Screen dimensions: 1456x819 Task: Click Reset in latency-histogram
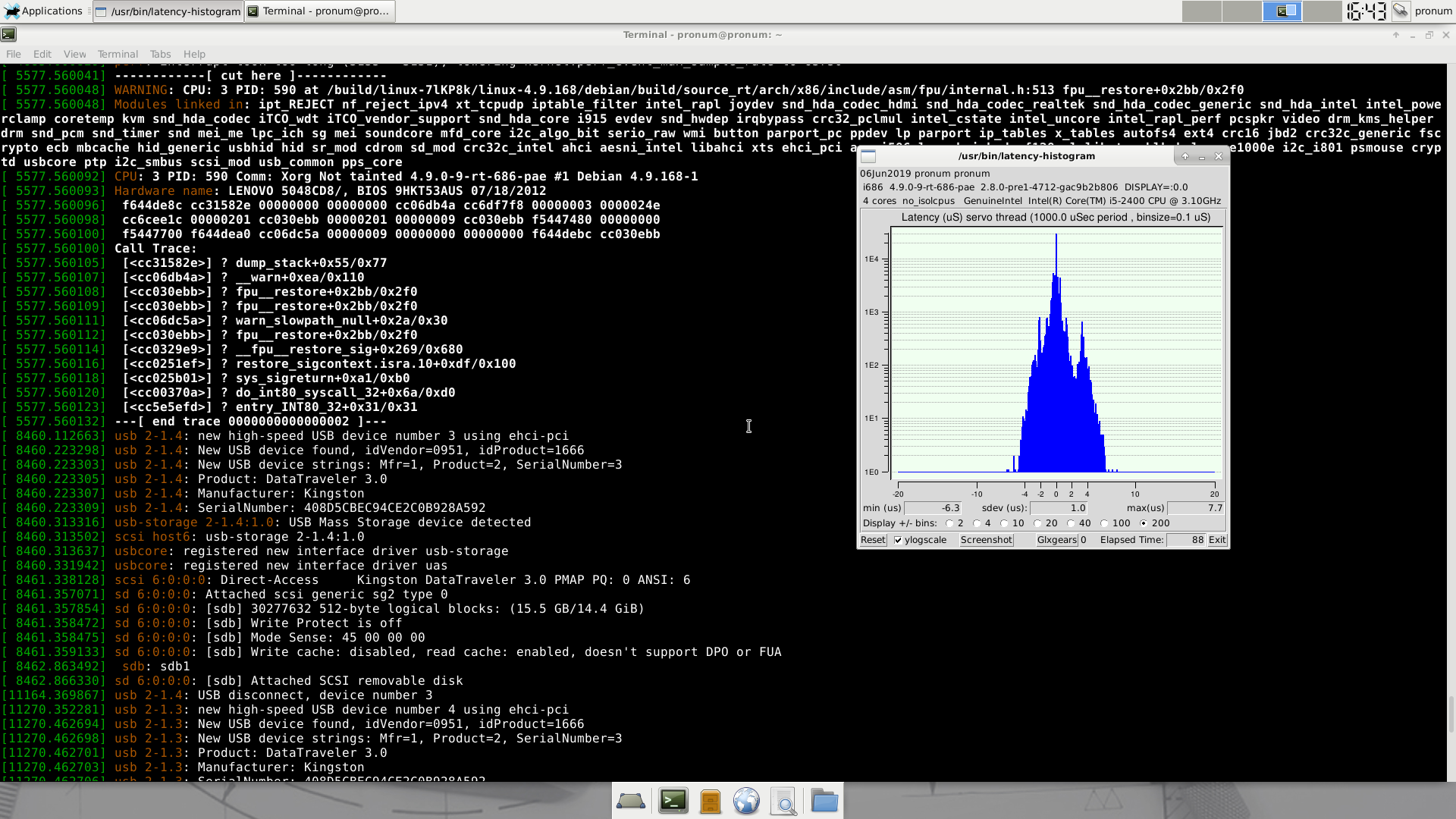tap(873, 540)
